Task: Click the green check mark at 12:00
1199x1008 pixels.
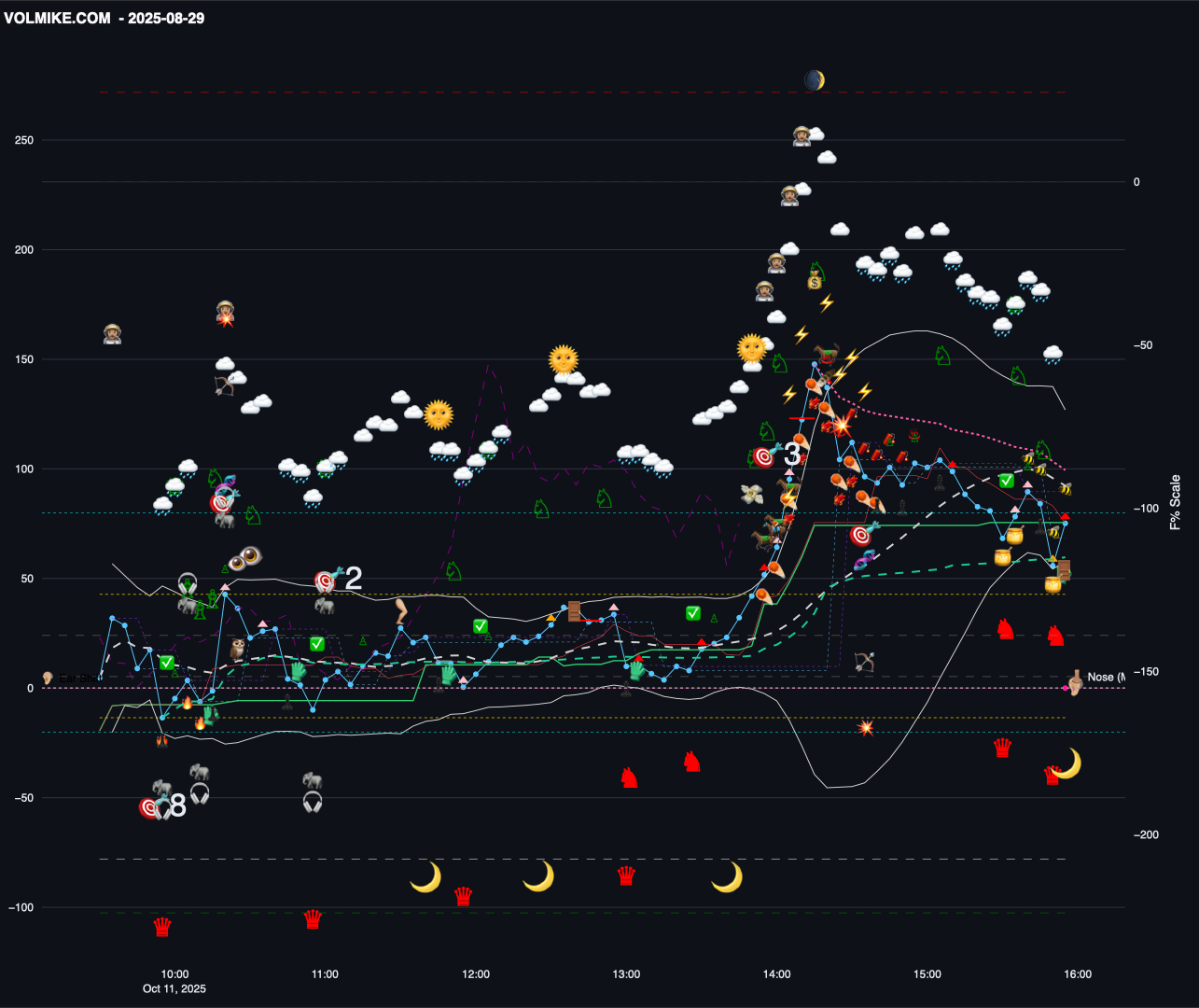Action: (481, 626)
